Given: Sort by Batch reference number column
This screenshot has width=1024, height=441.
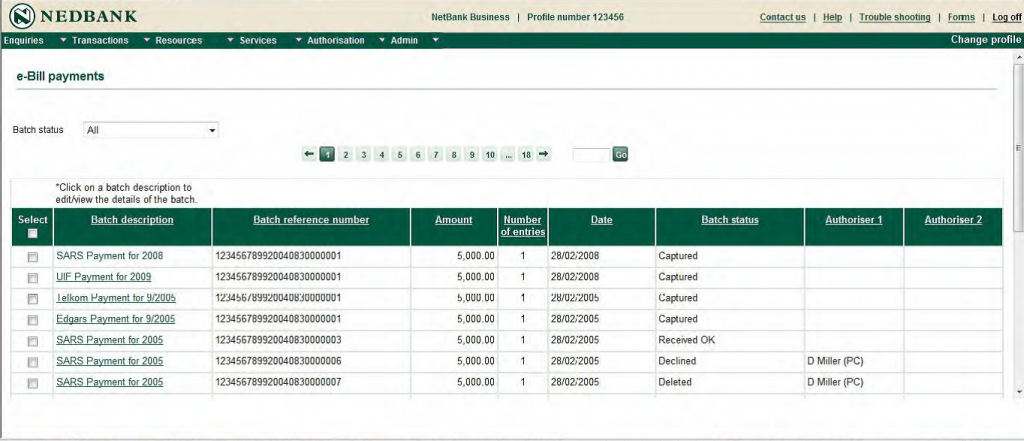Looking at the screenshot, I should [311, 220].
